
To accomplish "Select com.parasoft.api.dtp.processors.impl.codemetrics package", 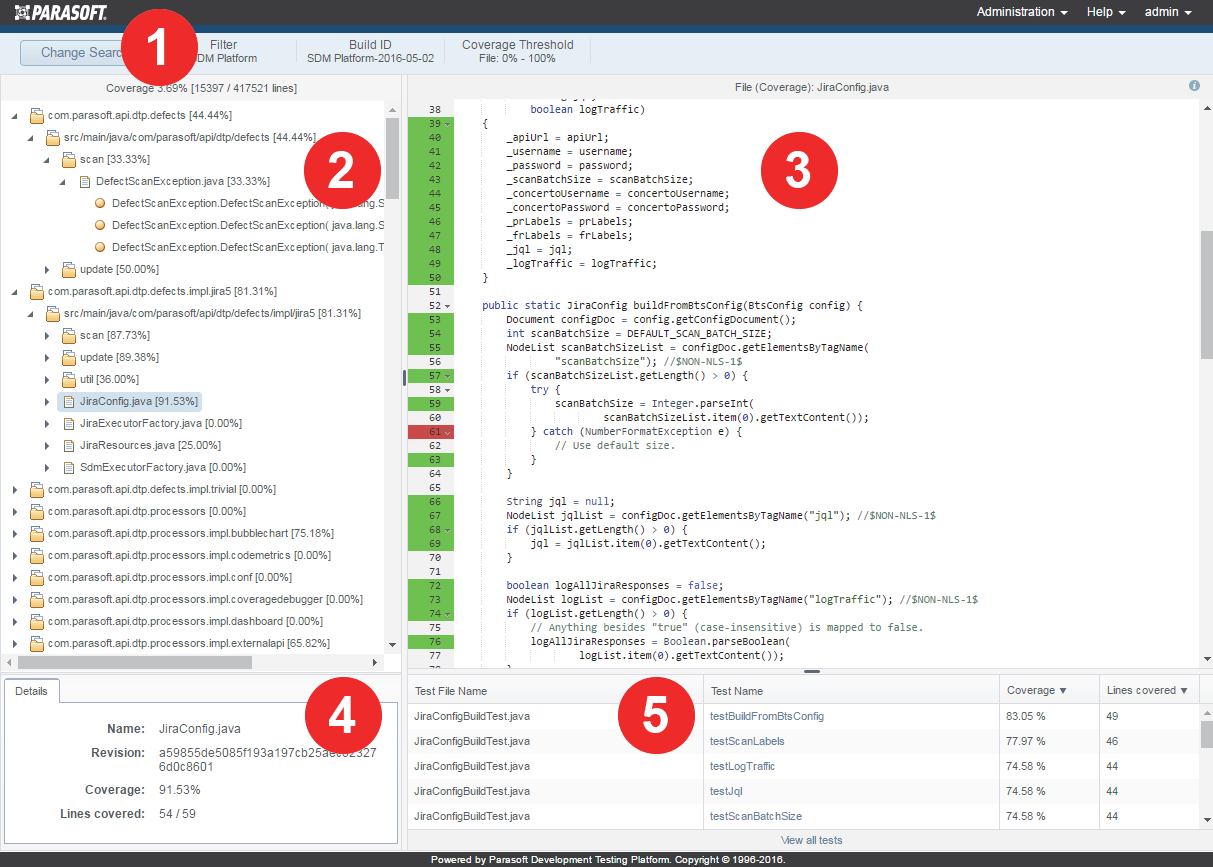I will 189,555.
